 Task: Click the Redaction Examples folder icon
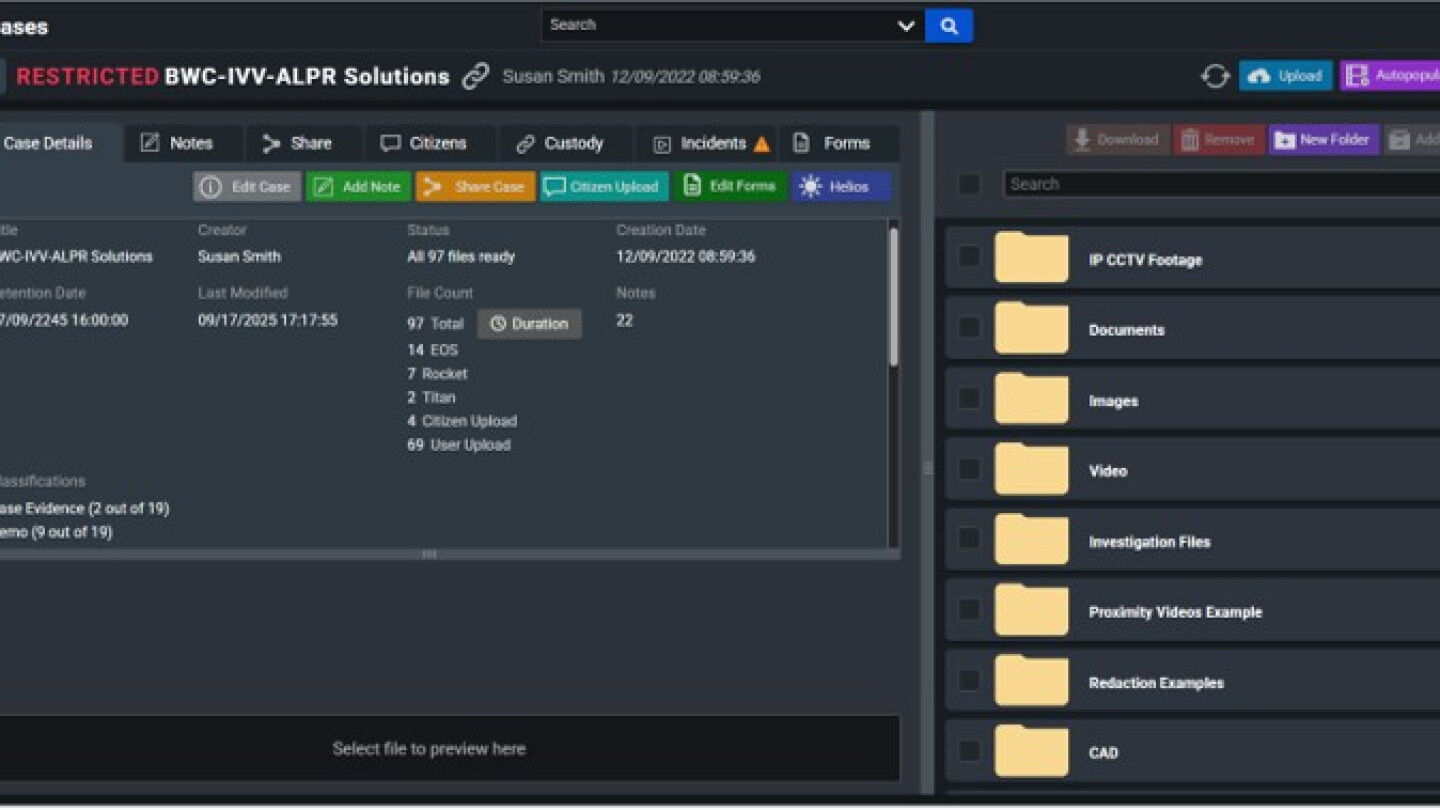(x=1031, y=680)
